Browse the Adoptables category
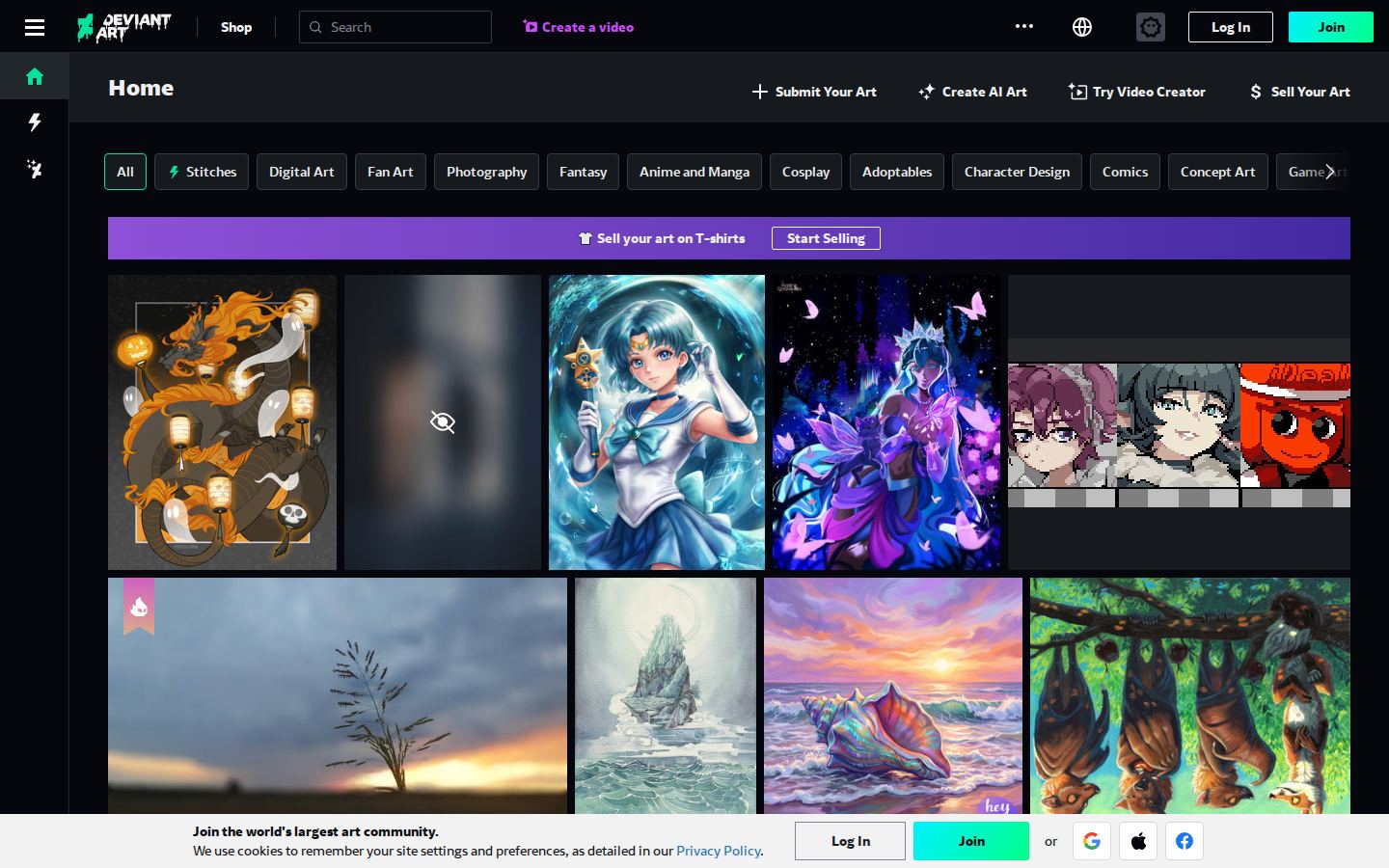The width and height of the screenshot is (1389, 868). 897,172
